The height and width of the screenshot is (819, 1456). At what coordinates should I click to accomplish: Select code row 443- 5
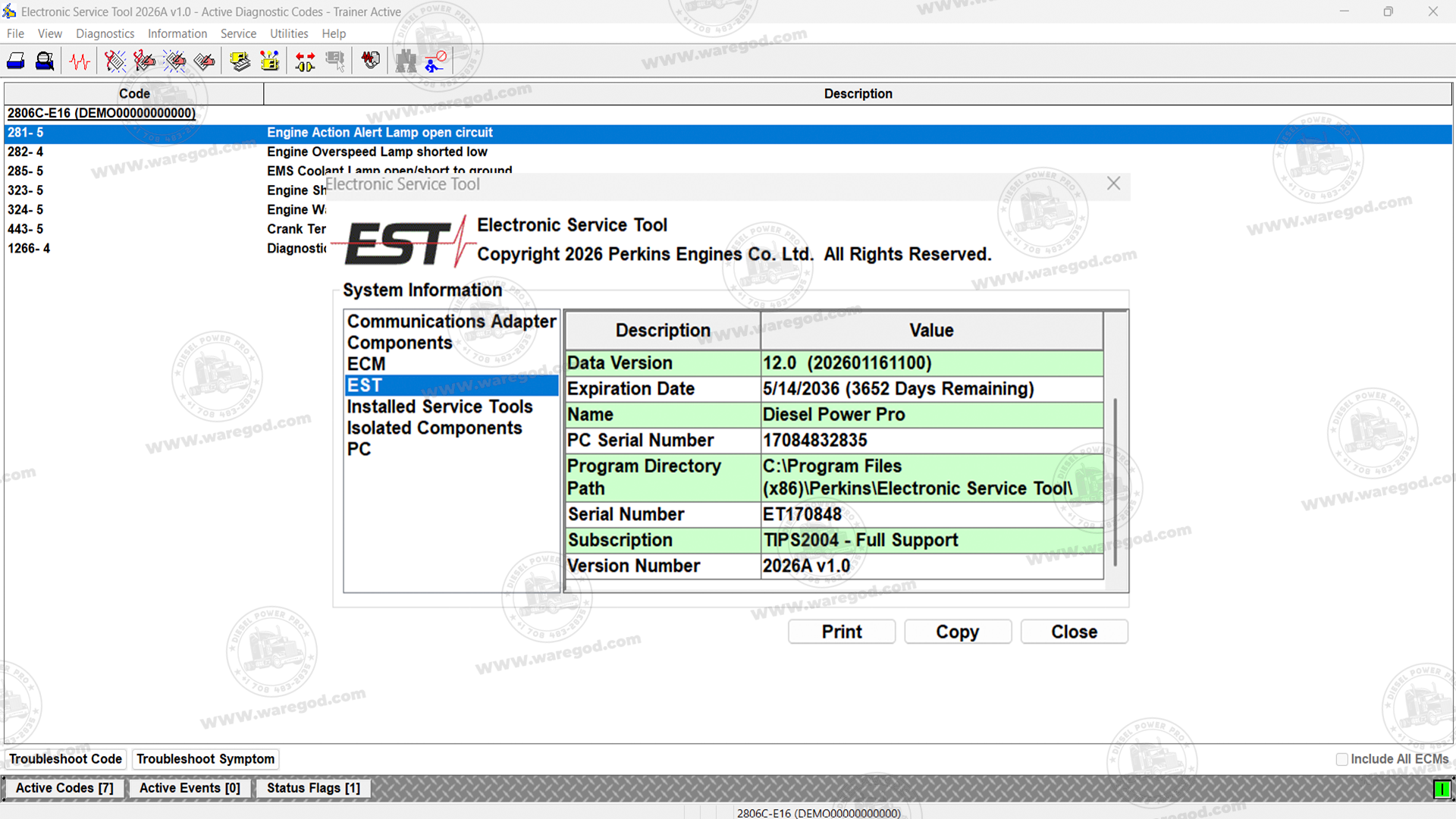[165, 229]
